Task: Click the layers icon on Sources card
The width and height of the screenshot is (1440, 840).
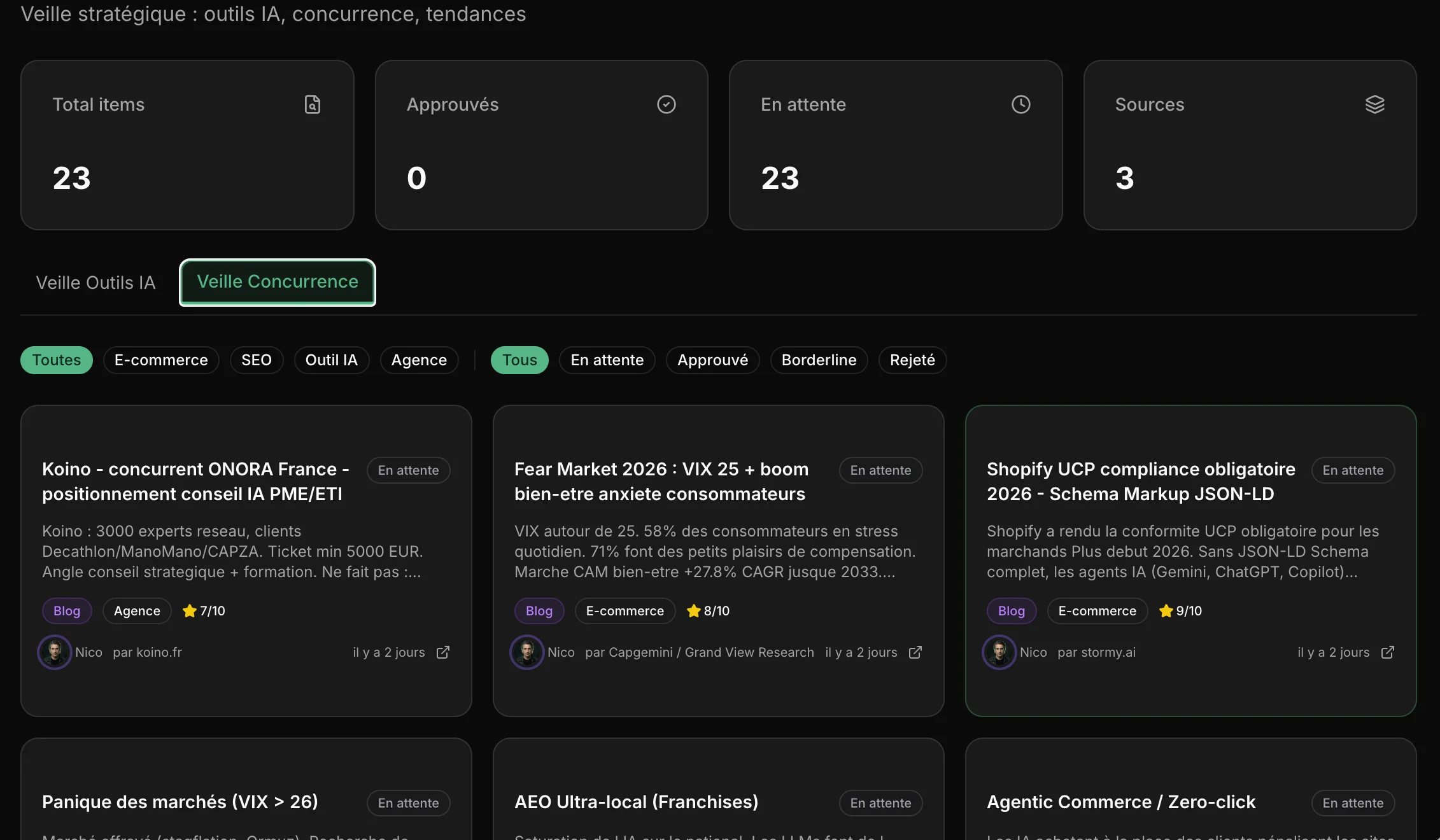Action: point(1374,104)
